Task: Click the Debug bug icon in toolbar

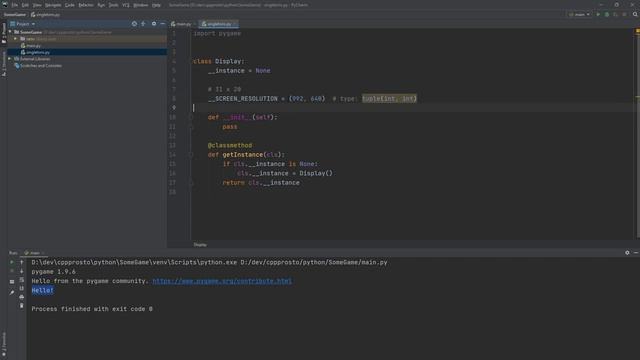Action: click(x=607, y=15)
